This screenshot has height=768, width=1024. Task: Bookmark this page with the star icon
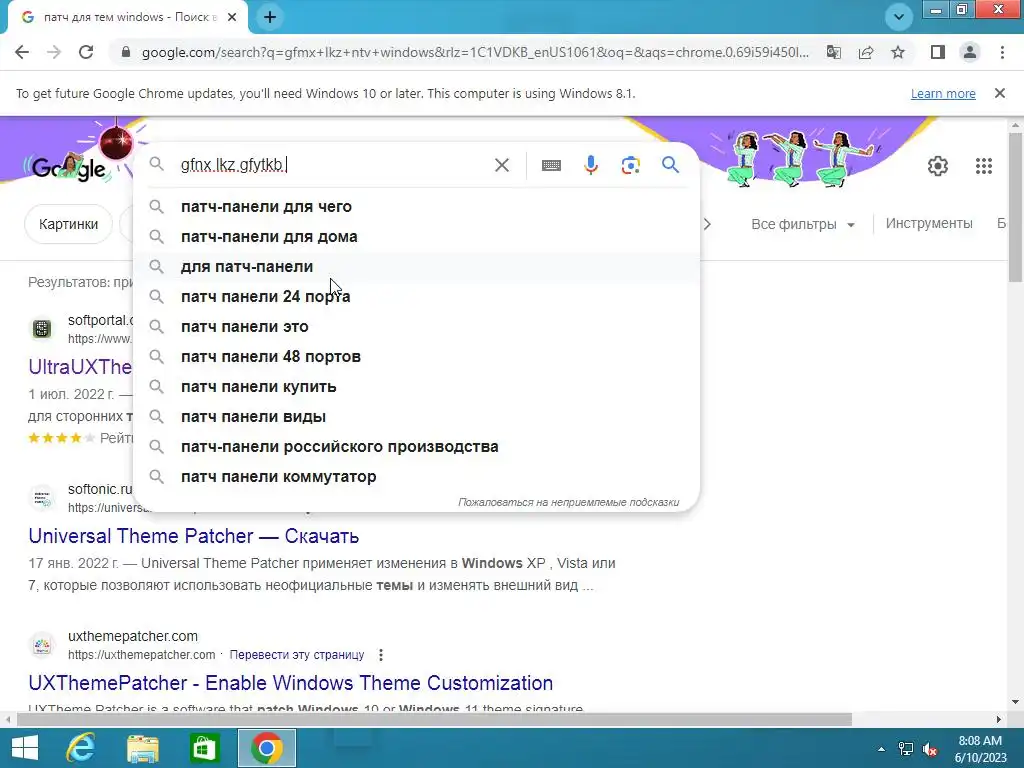(898, 52)
